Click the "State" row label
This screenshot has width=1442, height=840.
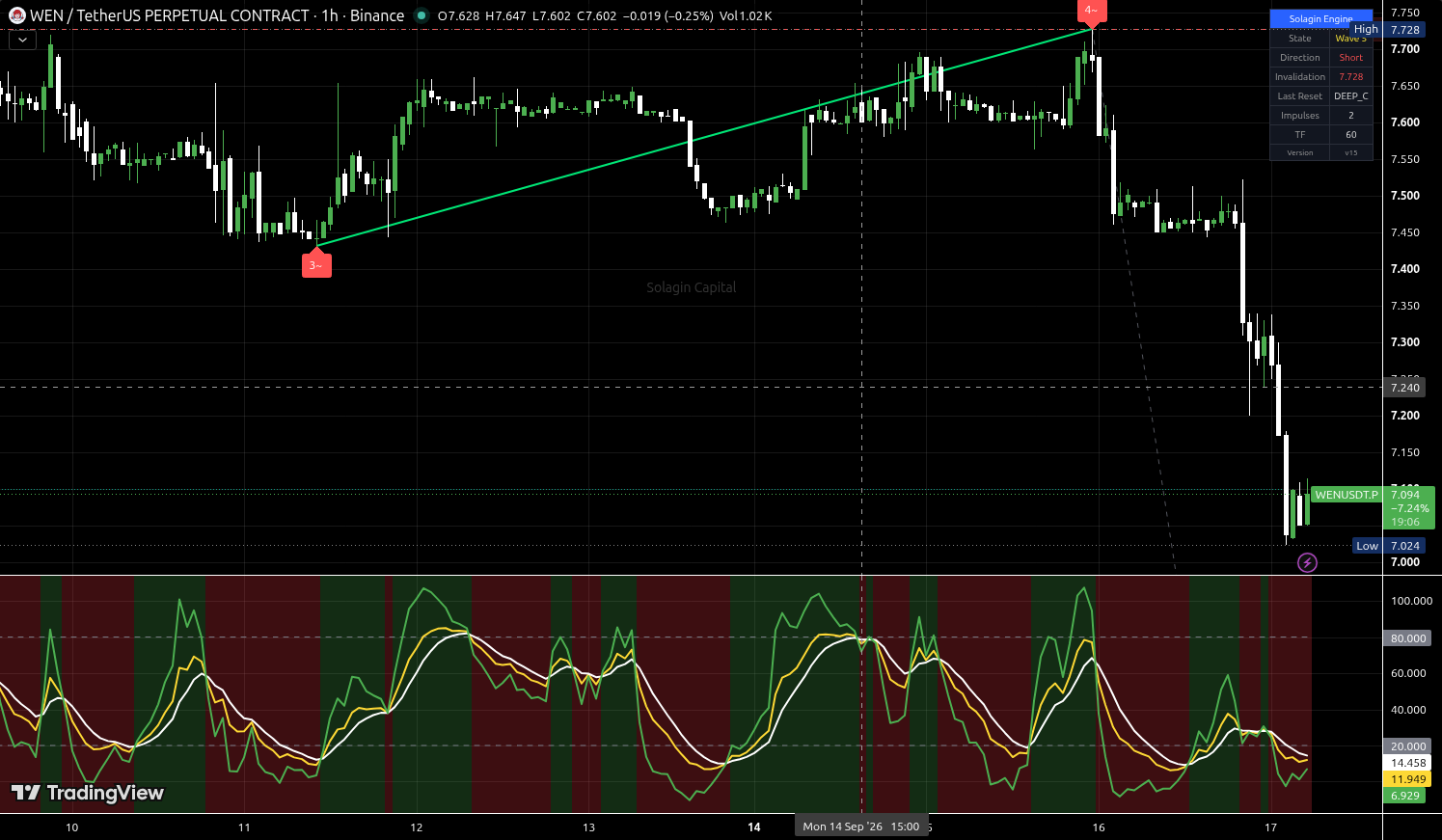coord(1300,39)
